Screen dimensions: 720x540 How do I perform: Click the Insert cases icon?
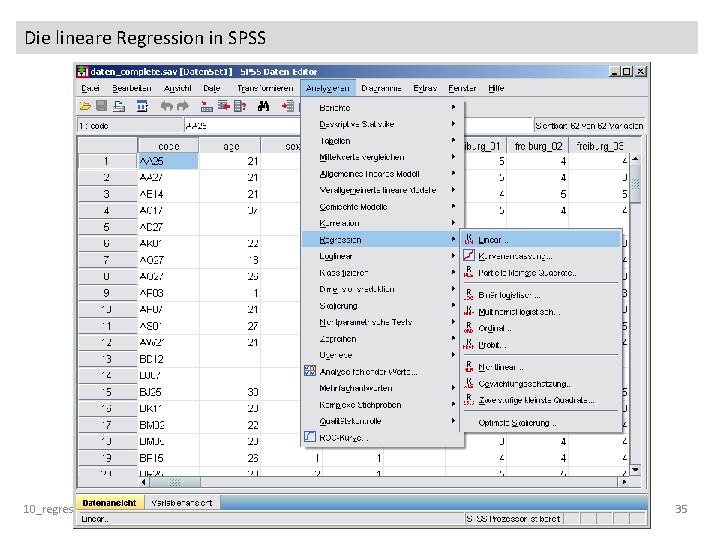(288, 107)
